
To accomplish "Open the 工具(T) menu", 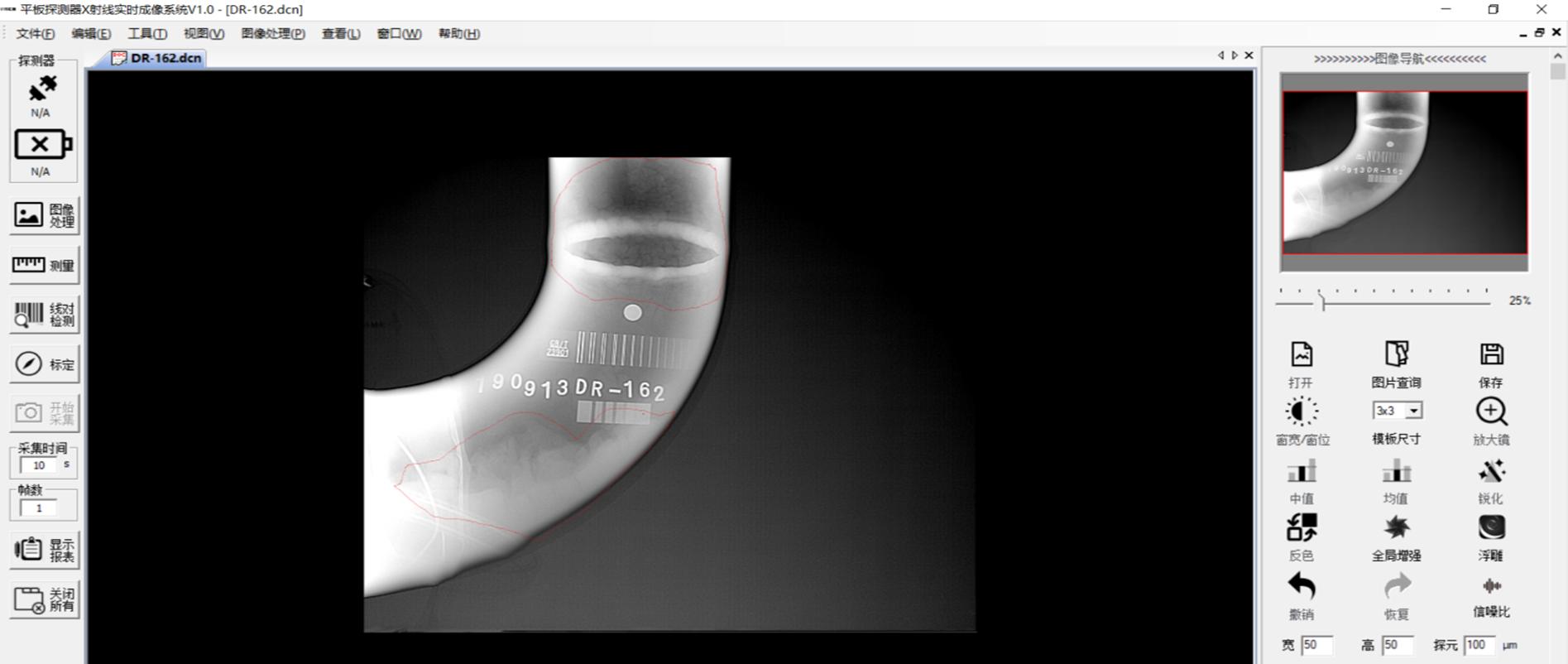I will point(146,34).
